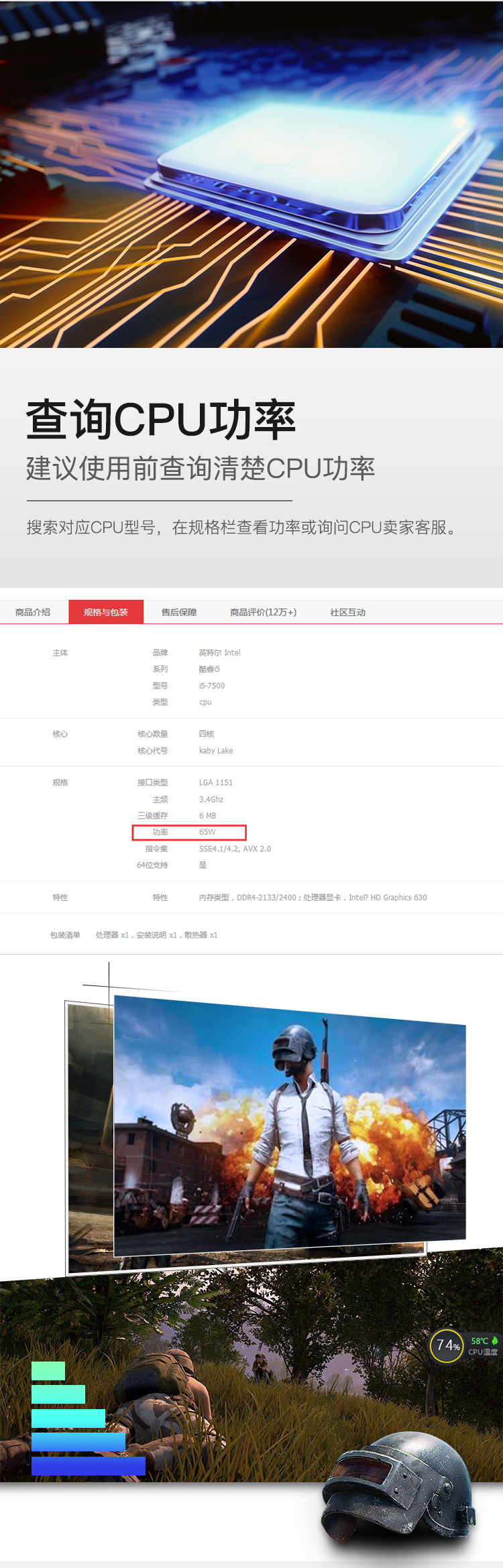The height and width of the screenshot is (1568, 503).
Task: Click the 建议使用前查询清楚CPU功率 subtitle
Action: 201,469
